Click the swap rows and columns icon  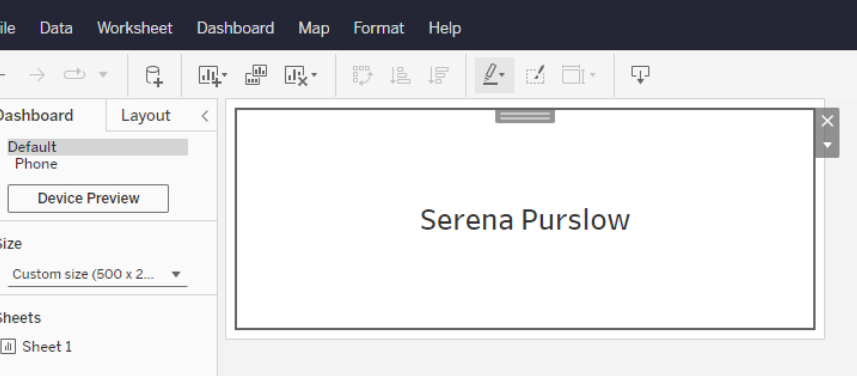(362, 75)
